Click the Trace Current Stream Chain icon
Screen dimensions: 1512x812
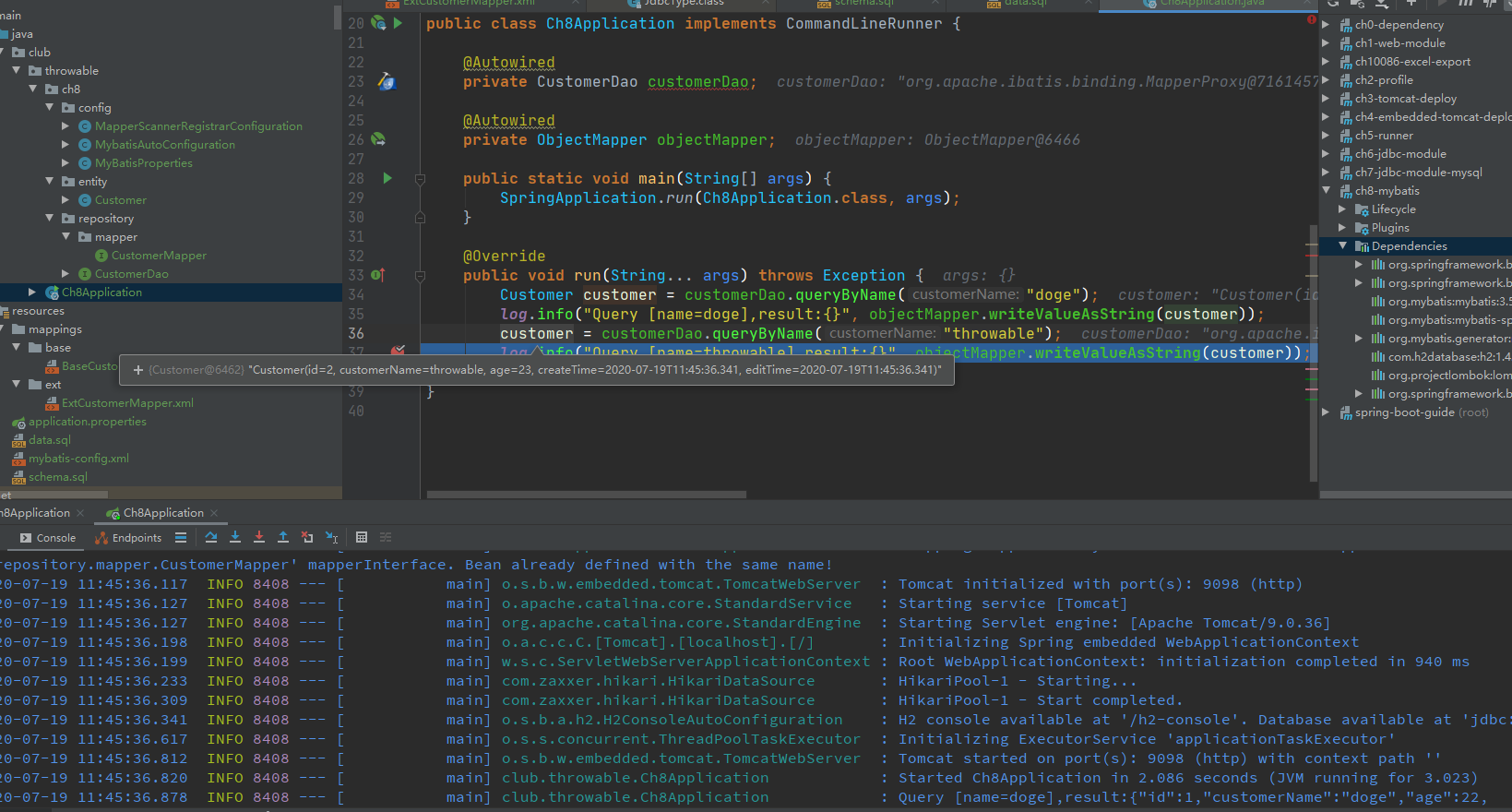click(386, 537)
